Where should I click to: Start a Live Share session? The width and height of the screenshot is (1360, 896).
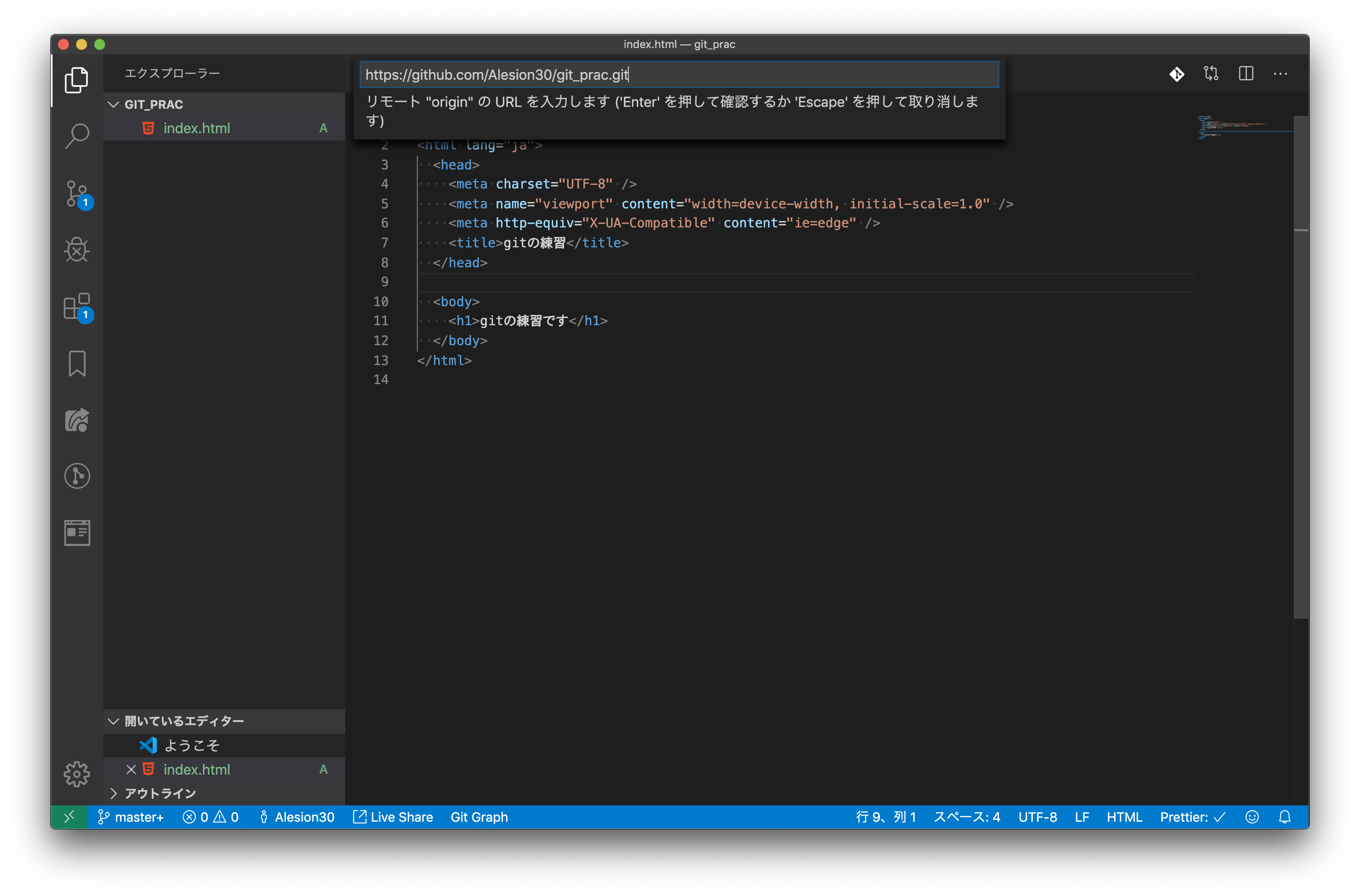click(x=393, y=817)
